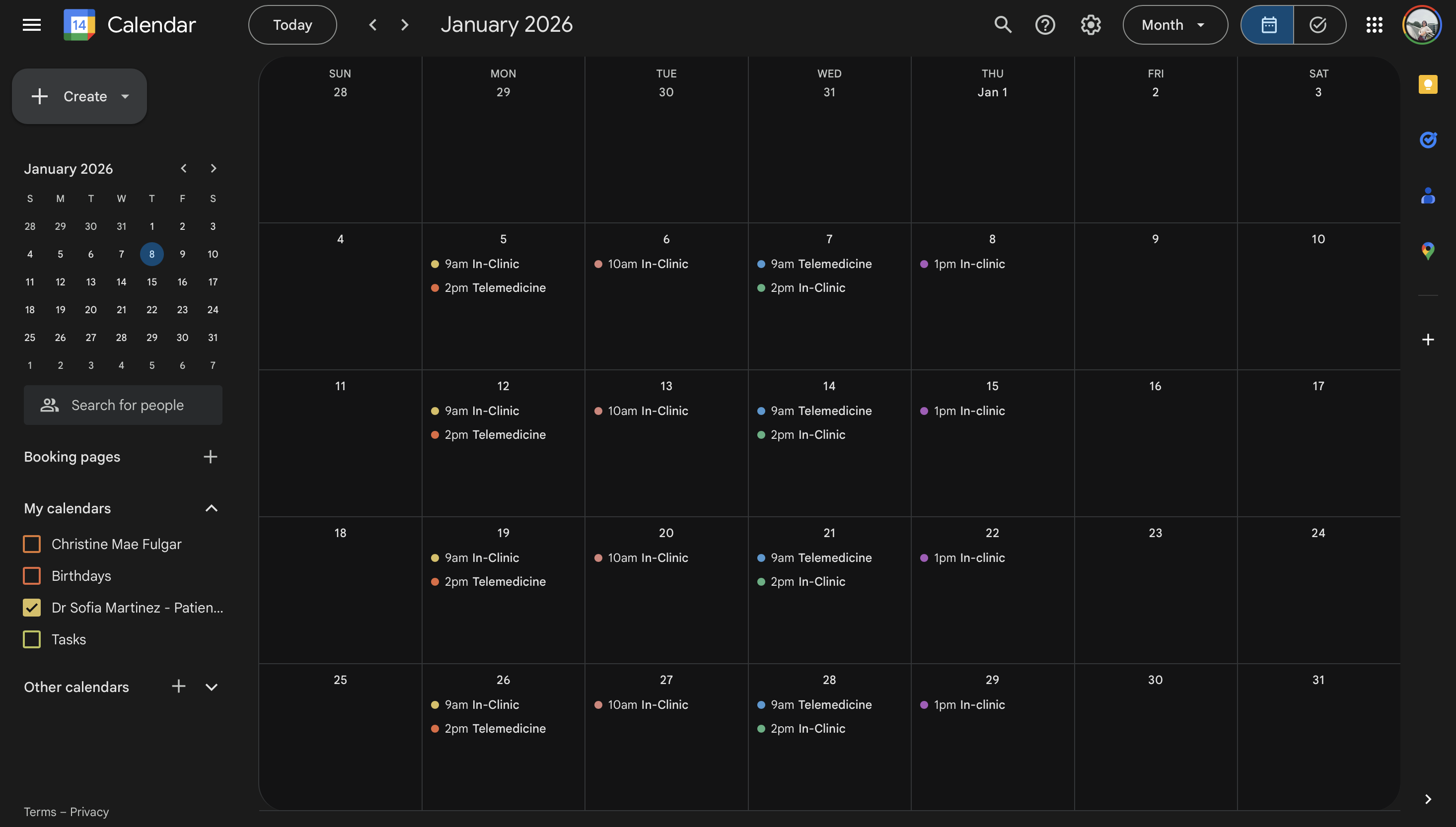
Task: Open the Google apps grid
Action: (x=1374, y=25)
